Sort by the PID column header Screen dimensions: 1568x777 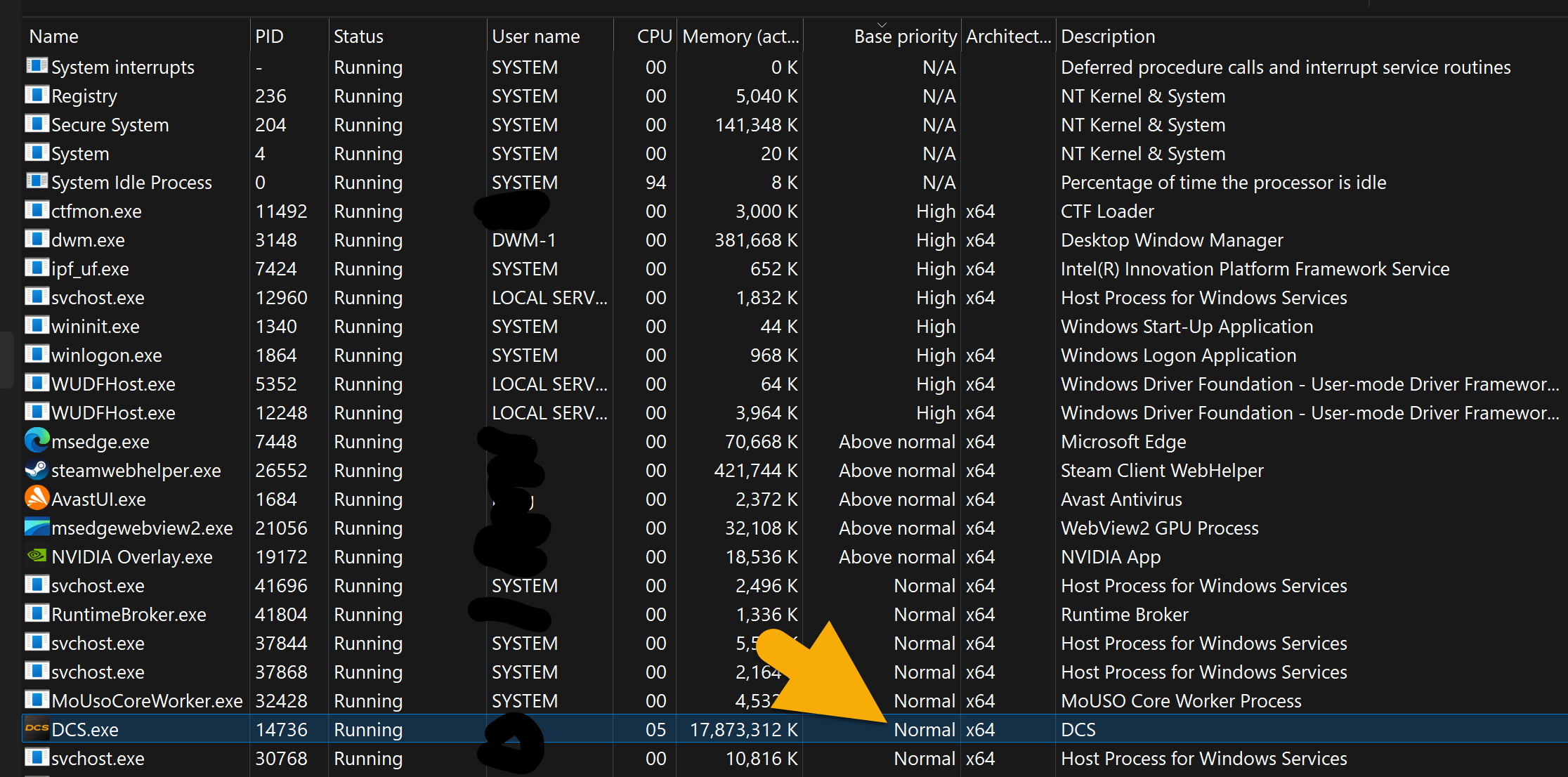(289, 37)
